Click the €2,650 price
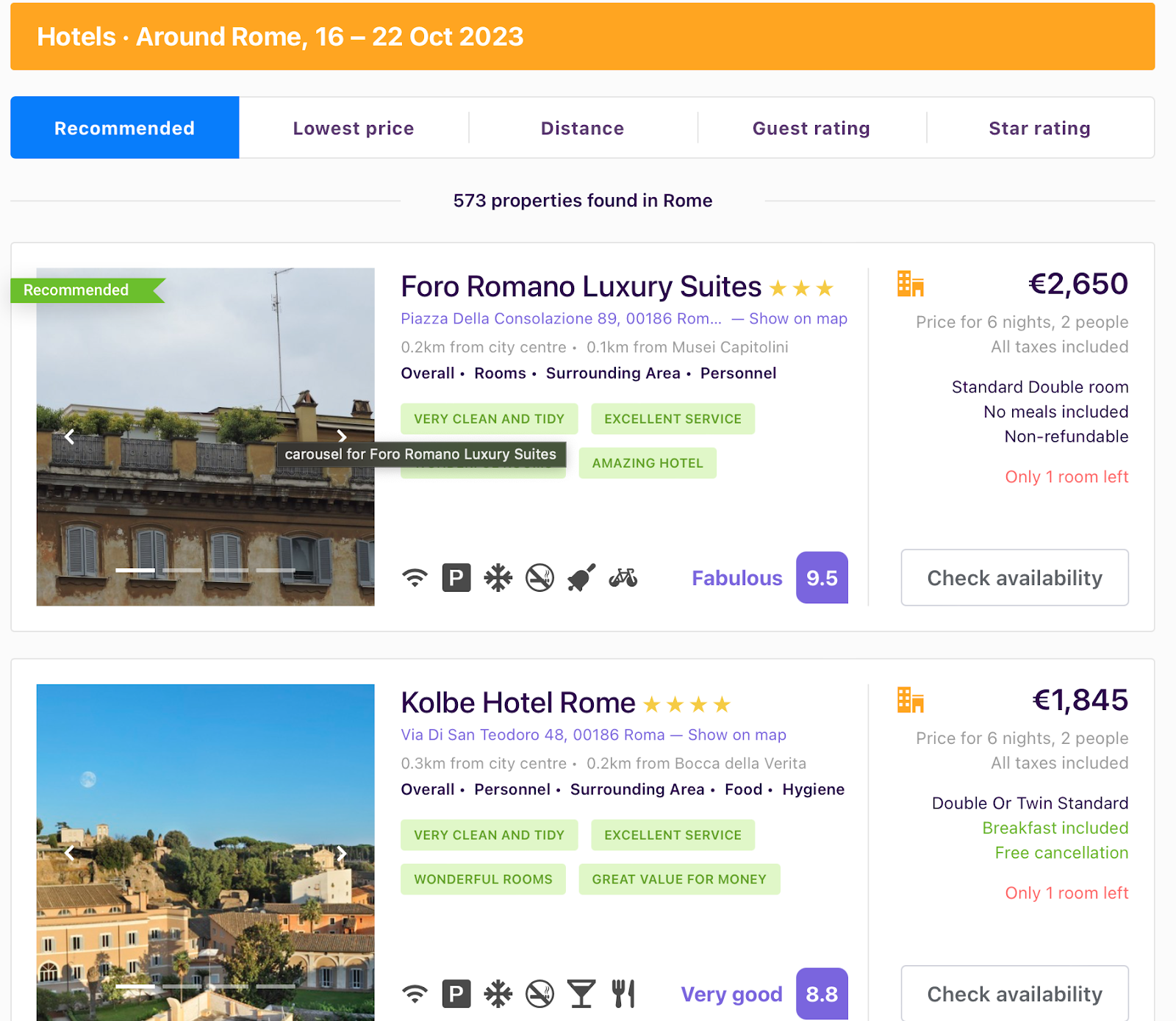The width and height of the screenshot is (1176, 1021). [1078, 284]
